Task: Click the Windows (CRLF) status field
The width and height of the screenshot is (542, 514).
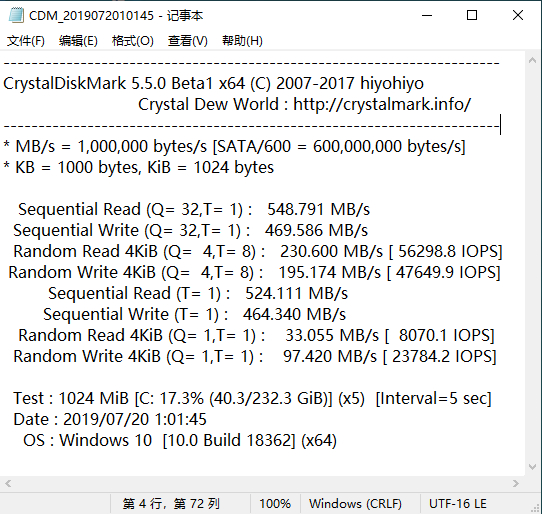Action: pos(355,504)
